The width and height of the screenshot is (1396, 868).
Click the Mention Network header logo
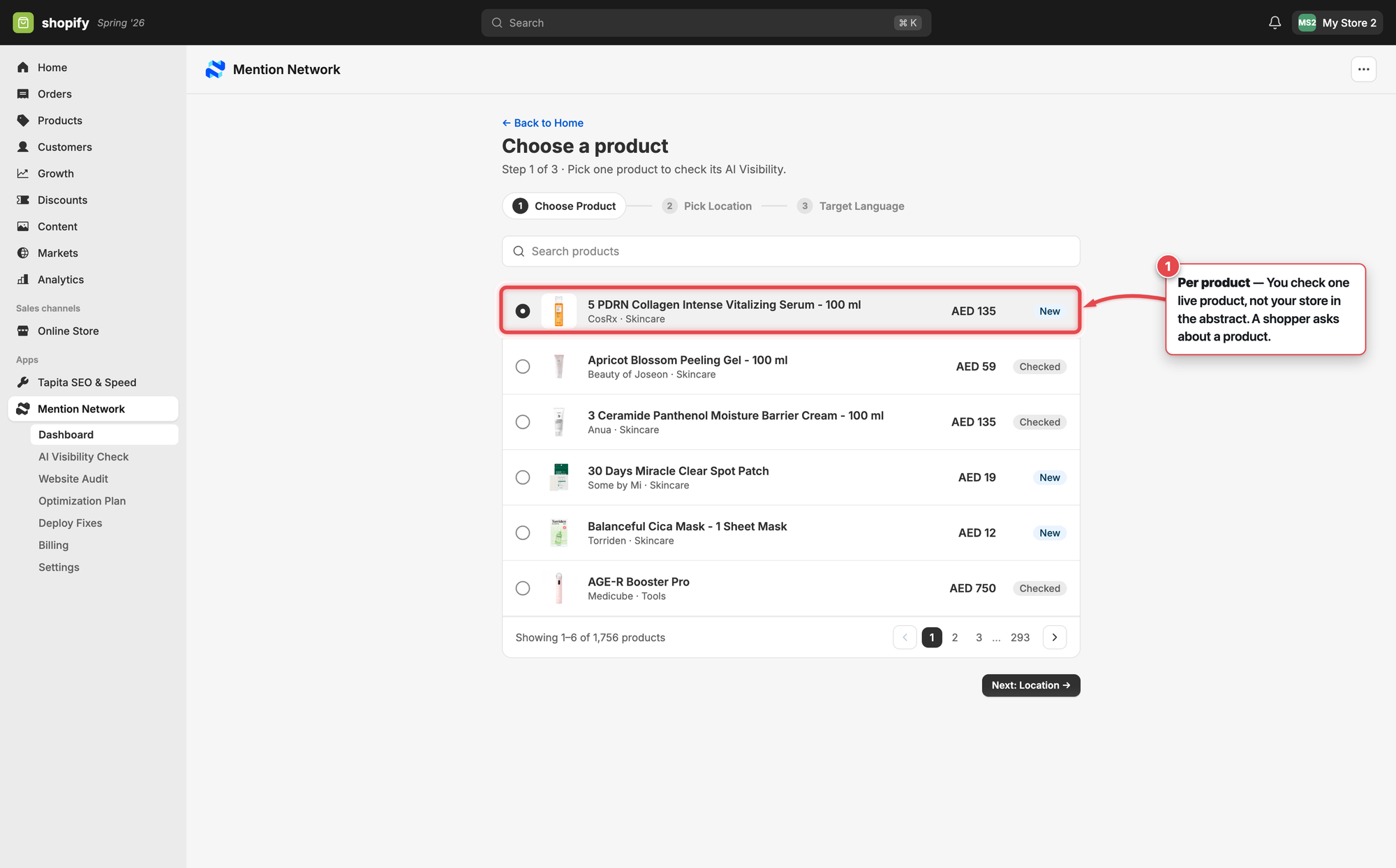click(215, 69)
